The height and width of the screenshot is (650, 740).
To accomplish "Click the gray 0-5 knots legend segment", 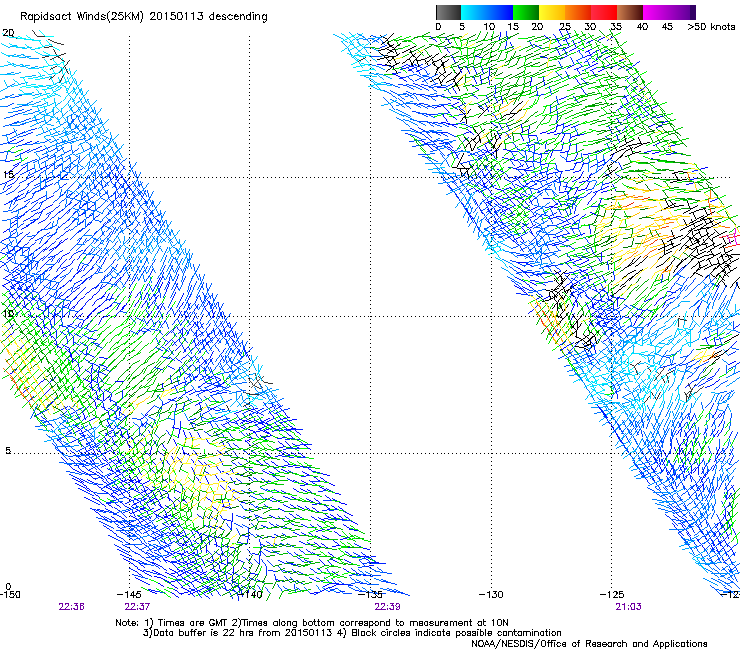I will [448, 12].
